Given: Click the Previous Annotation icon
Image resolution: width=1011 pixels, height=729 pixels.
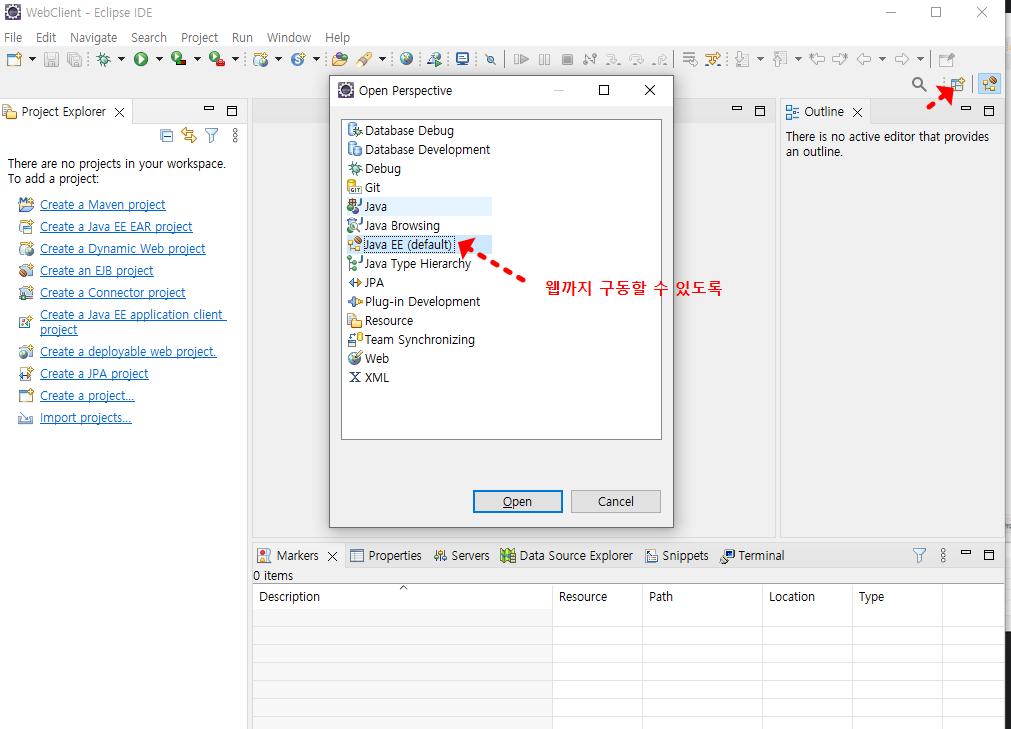Looking at the screenshot, I should pyautogui.click(x=780, y=59).
